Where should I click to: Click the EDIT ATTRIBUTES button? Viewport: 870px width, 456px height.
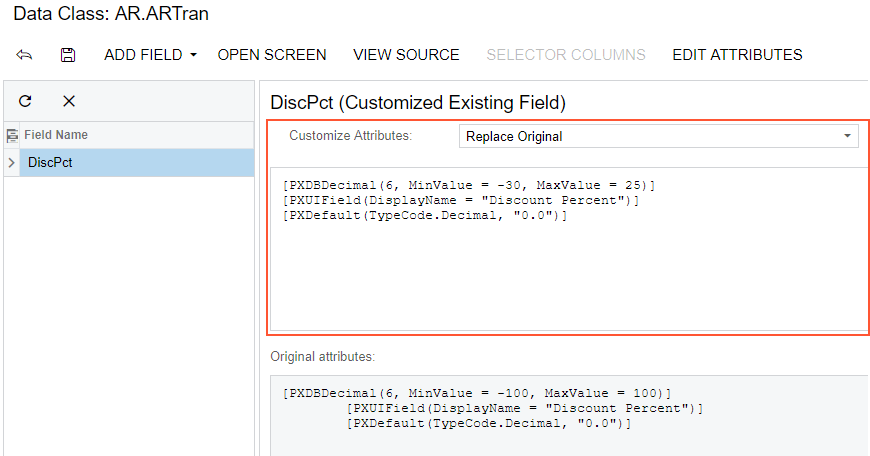[x=737, y=55]
